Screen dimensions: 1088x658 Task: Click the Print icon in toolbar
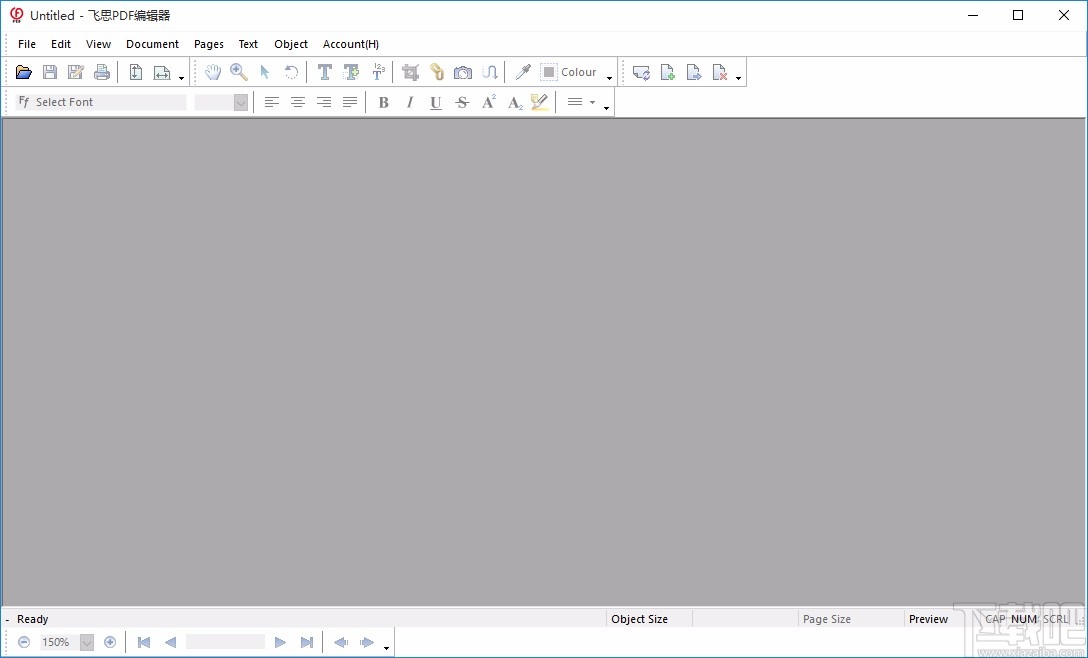pos(102,72)
